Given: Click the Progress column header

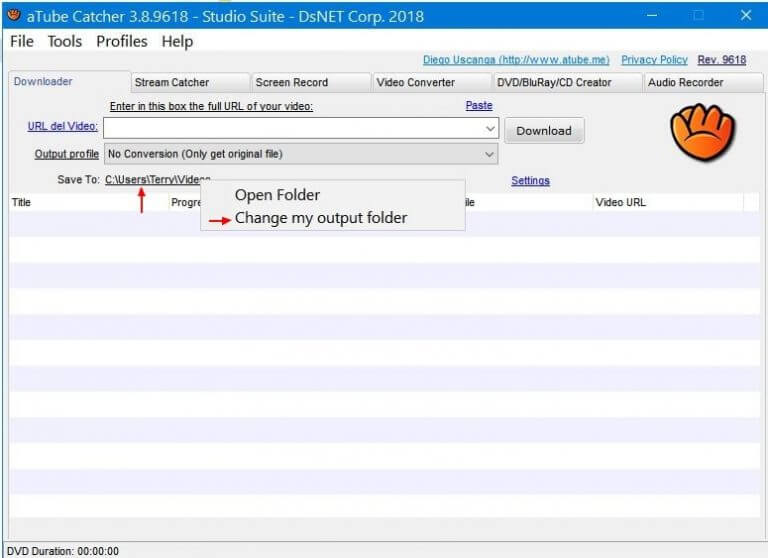Looking at the screenshot, I should pyautogui.click(x=186, y=202).
